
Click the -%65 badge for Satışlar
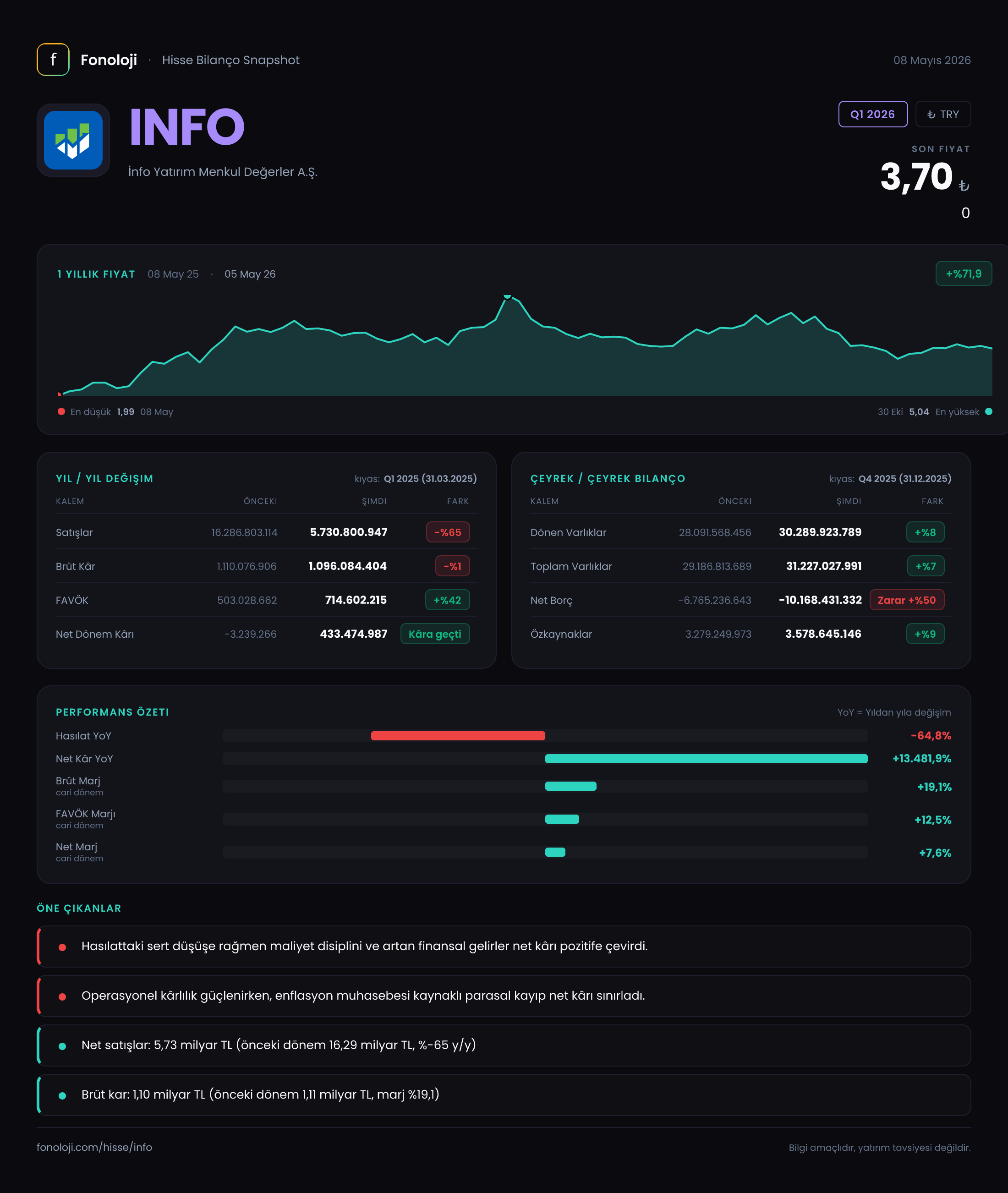(448, 532)
